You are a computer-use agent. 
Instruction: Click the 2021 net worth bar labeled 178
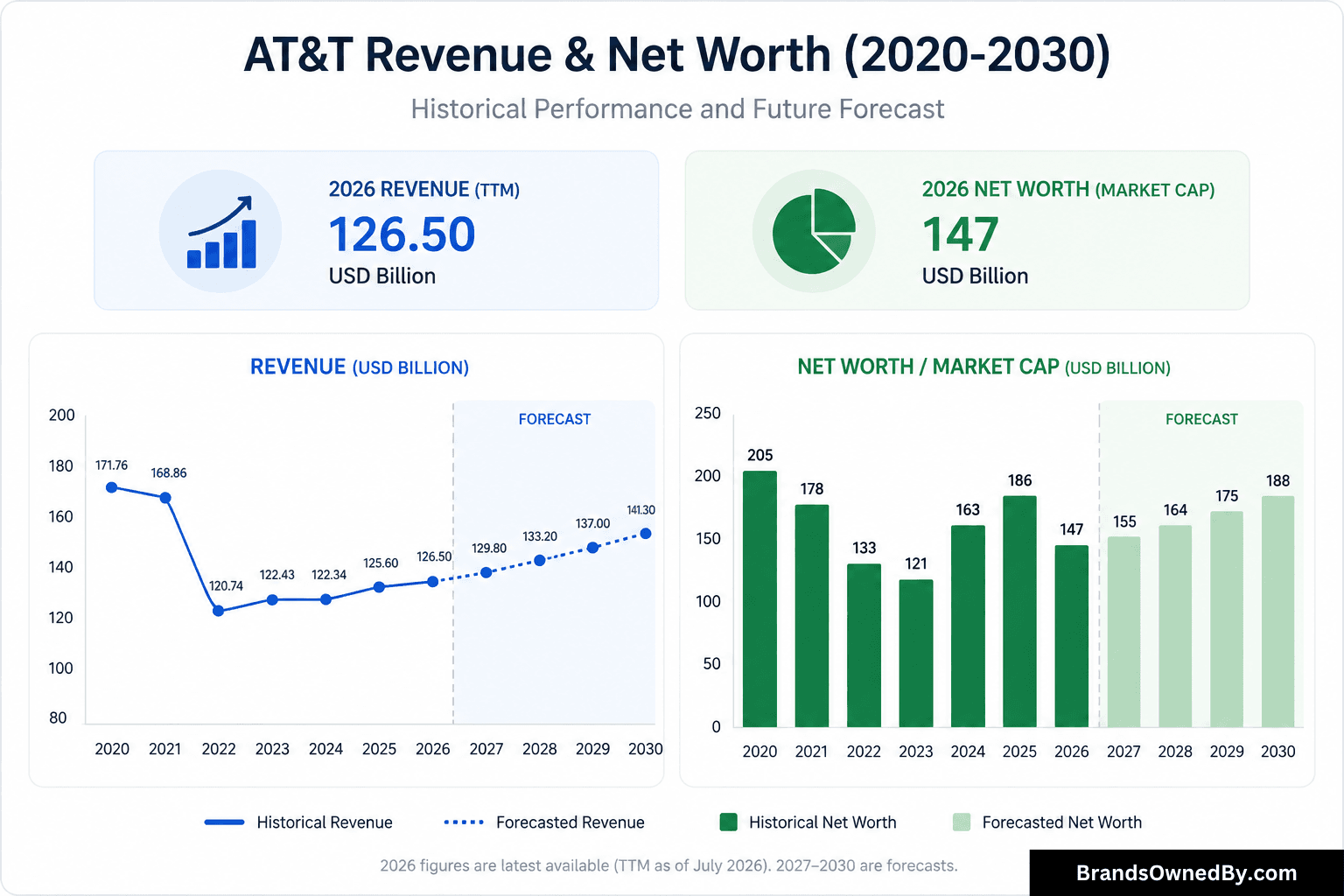point(812,616)
